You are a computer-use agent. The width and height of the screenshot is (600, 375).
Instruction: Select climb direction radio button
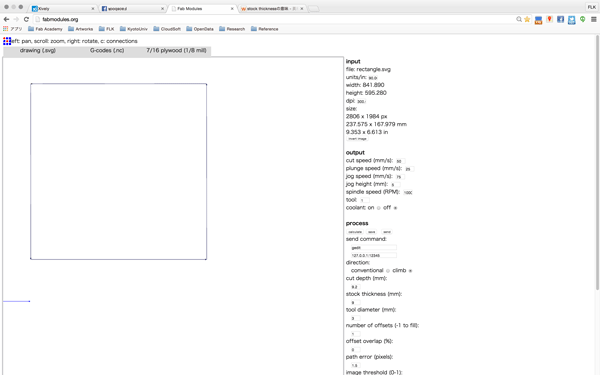tap(410, 271)
